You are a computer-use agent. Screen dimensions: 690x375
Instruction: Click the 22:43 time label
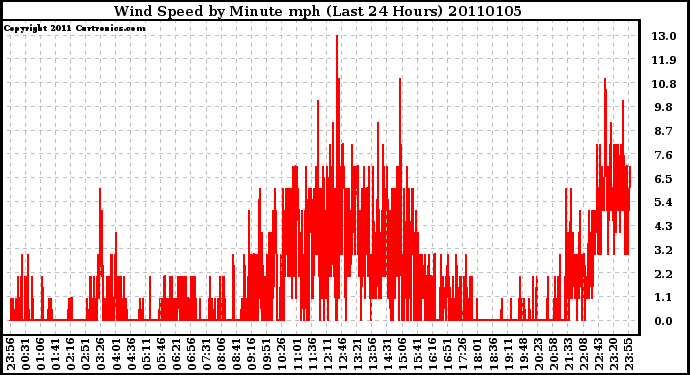pyautogui.click(x=600, y=355)
